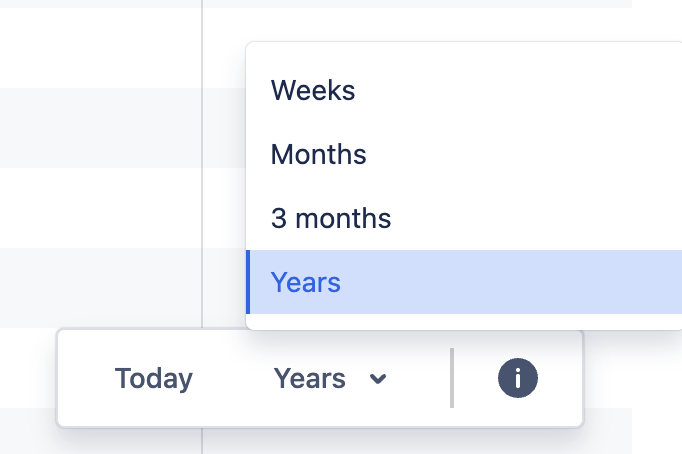
Task: Toggle the timescale selector's down chevron
Action: click(x=377, y=379)
